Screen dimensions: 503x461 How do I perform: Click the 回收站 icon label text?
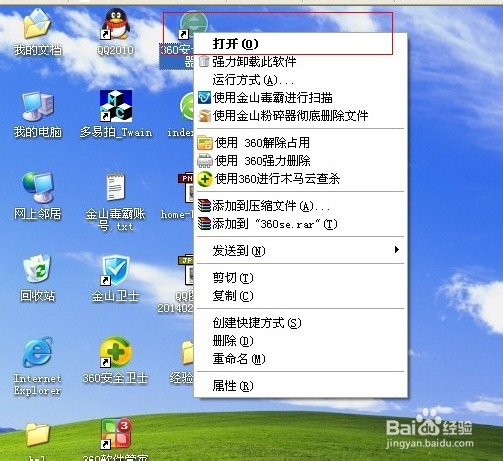[37, 295]
